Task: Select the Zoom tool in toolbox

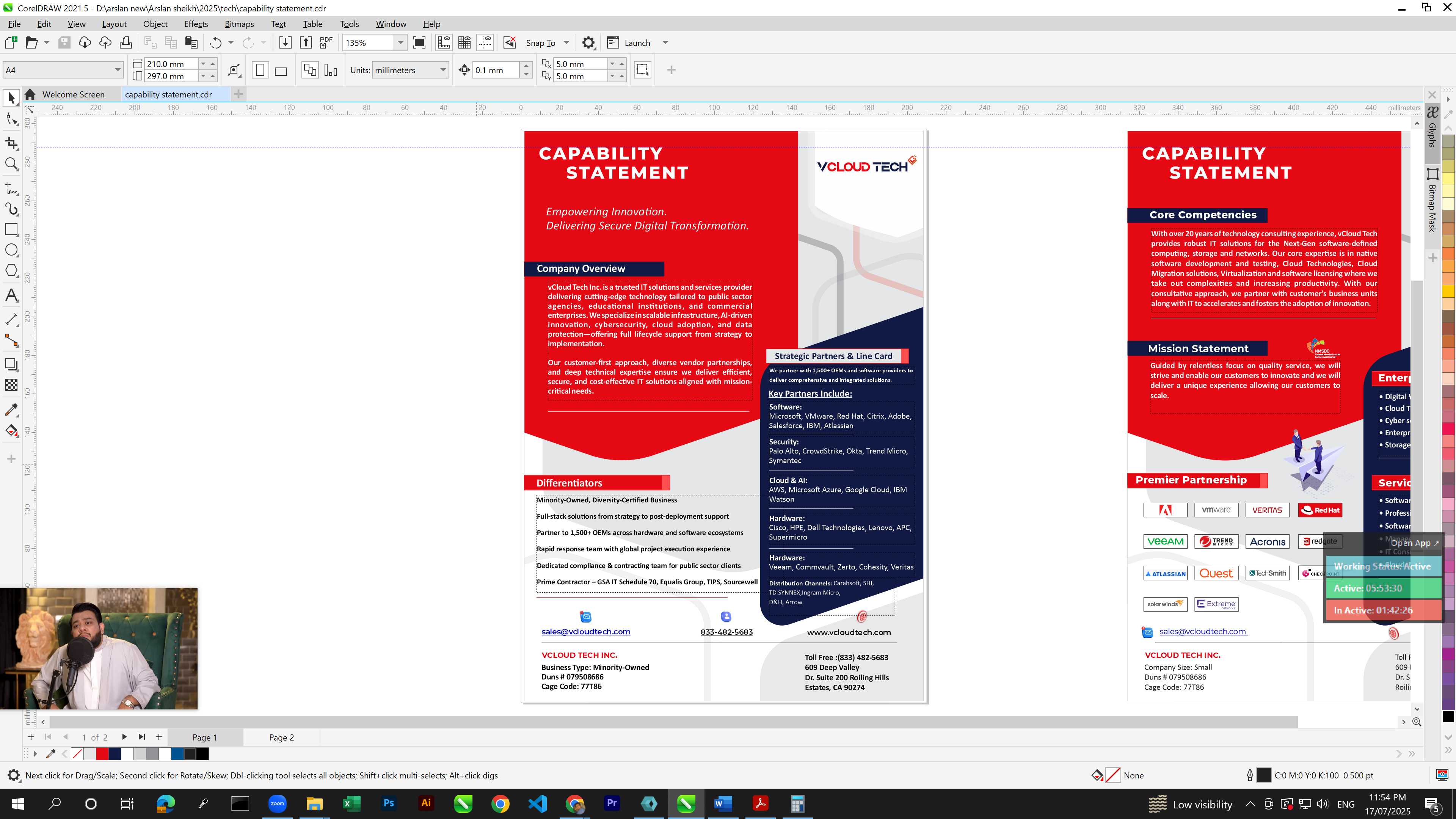Action: point(11,164)
